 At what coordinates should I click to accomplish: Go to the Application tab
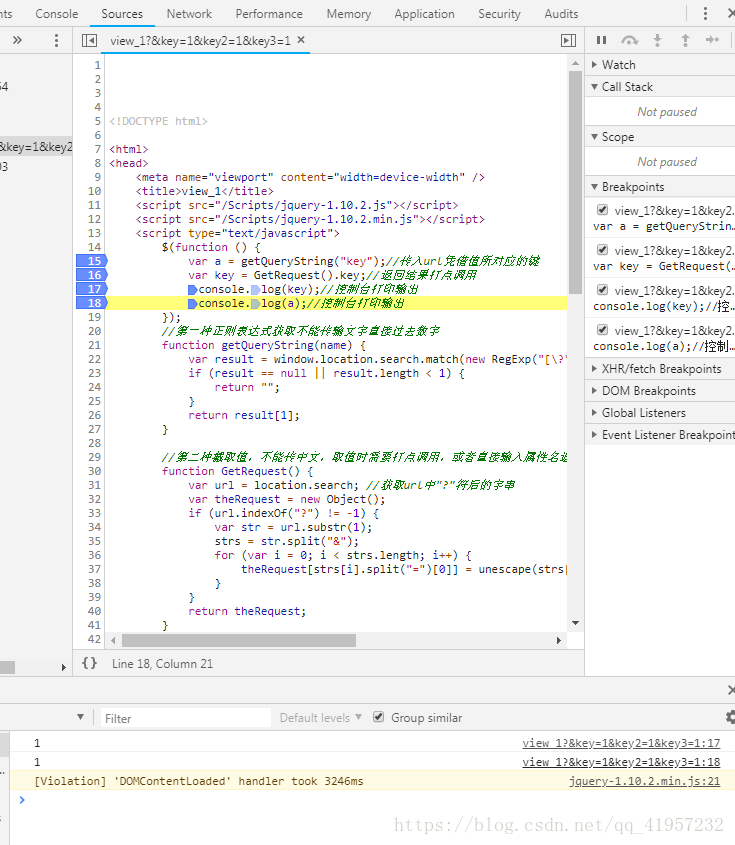pyautogui.click(x=425, y=14)
